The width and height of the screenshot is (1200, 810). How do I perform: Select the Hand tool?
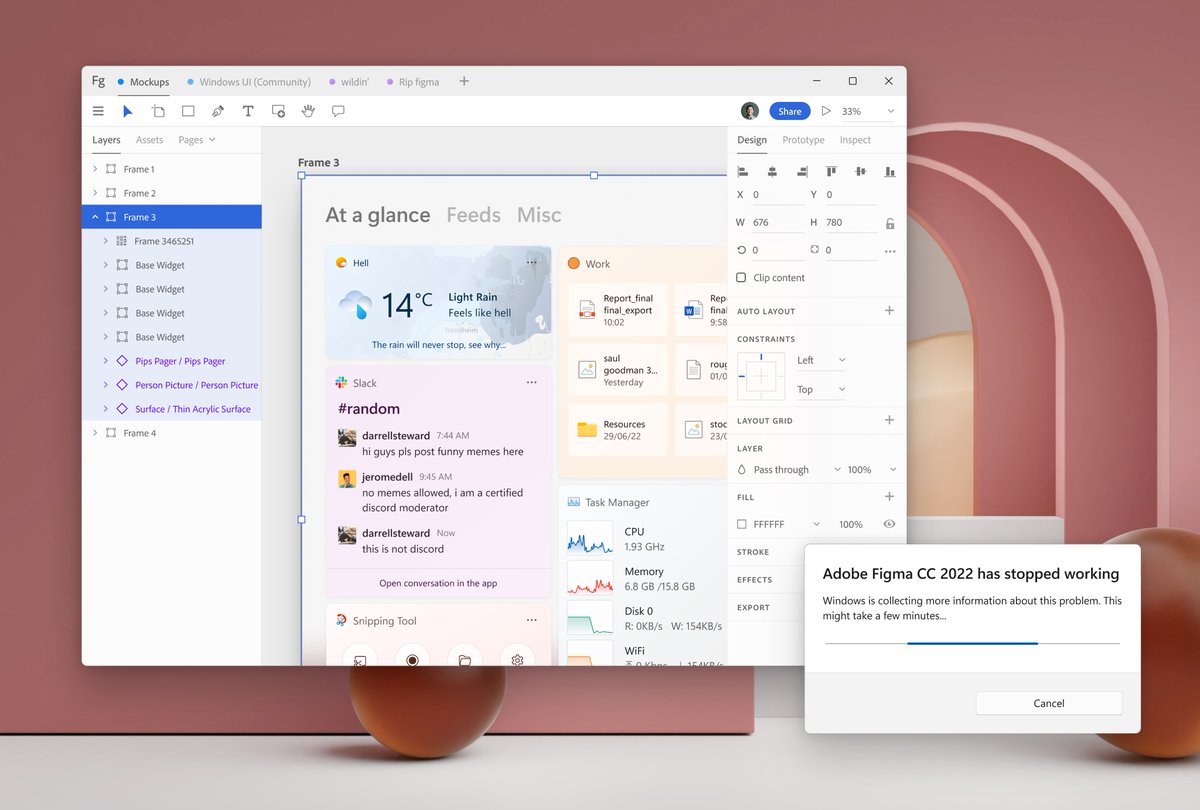[x=308, y=111]
